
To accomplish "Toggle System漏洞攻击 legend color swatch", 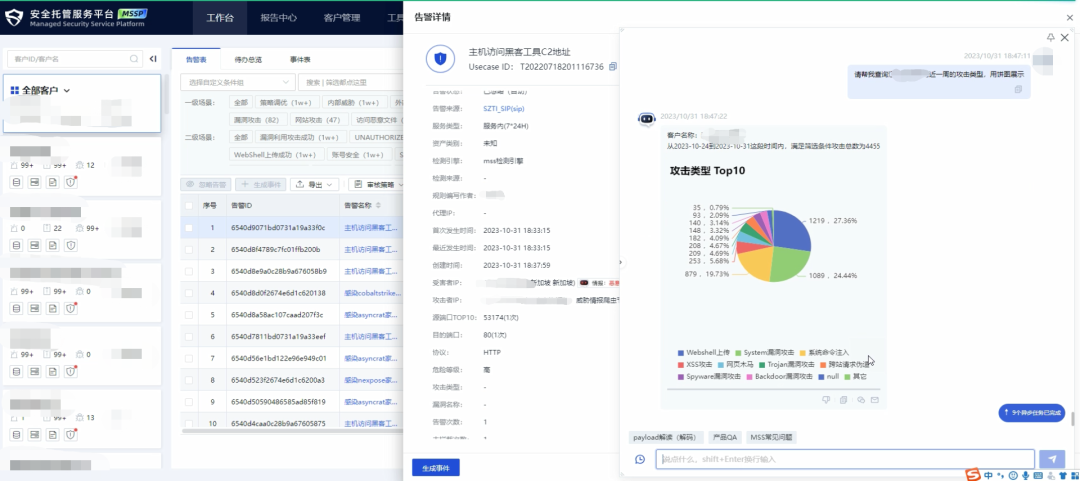I will point(738,352).
